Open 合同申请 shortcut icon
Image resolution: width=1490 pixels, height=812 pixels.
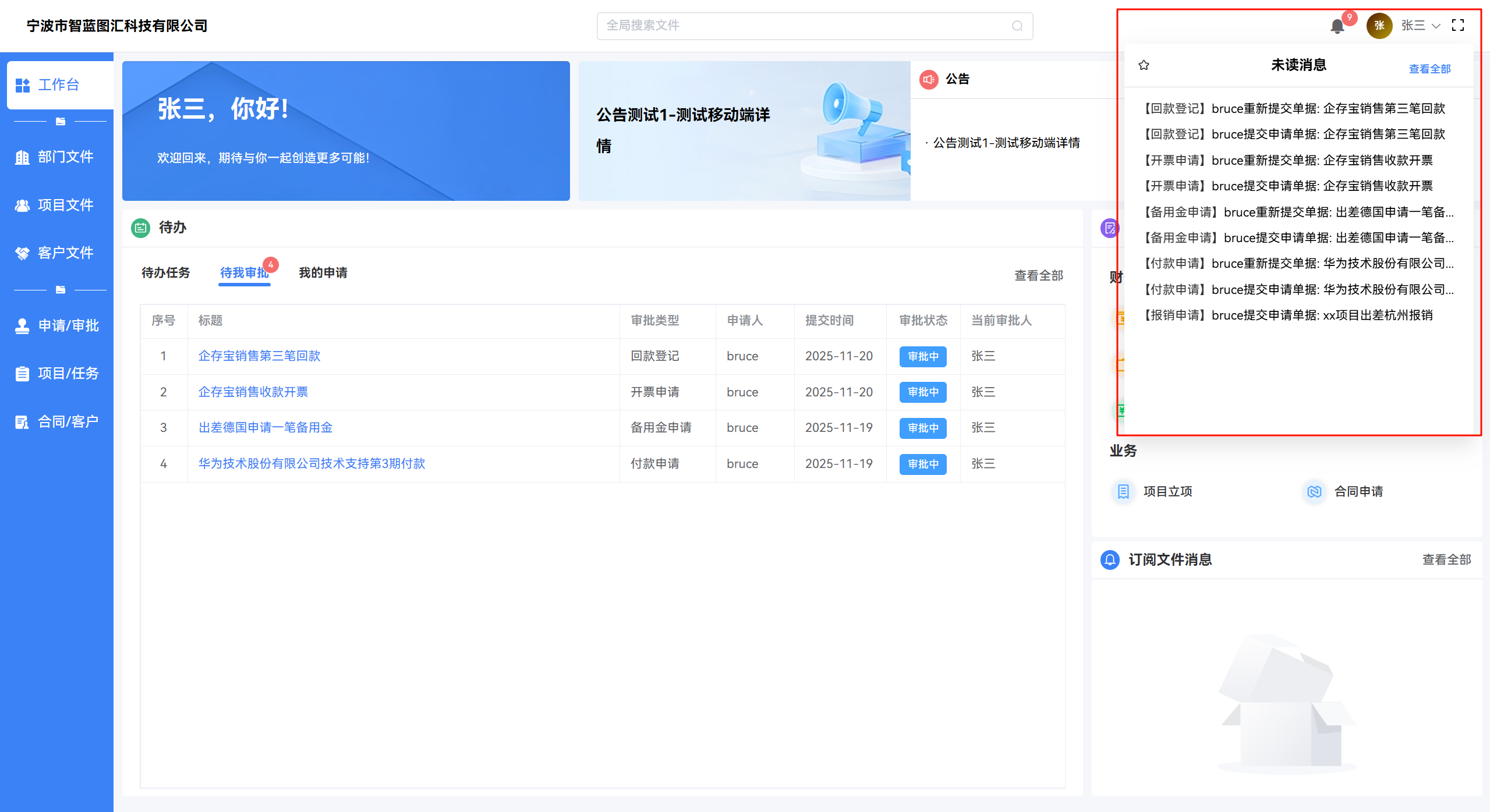1314,491
